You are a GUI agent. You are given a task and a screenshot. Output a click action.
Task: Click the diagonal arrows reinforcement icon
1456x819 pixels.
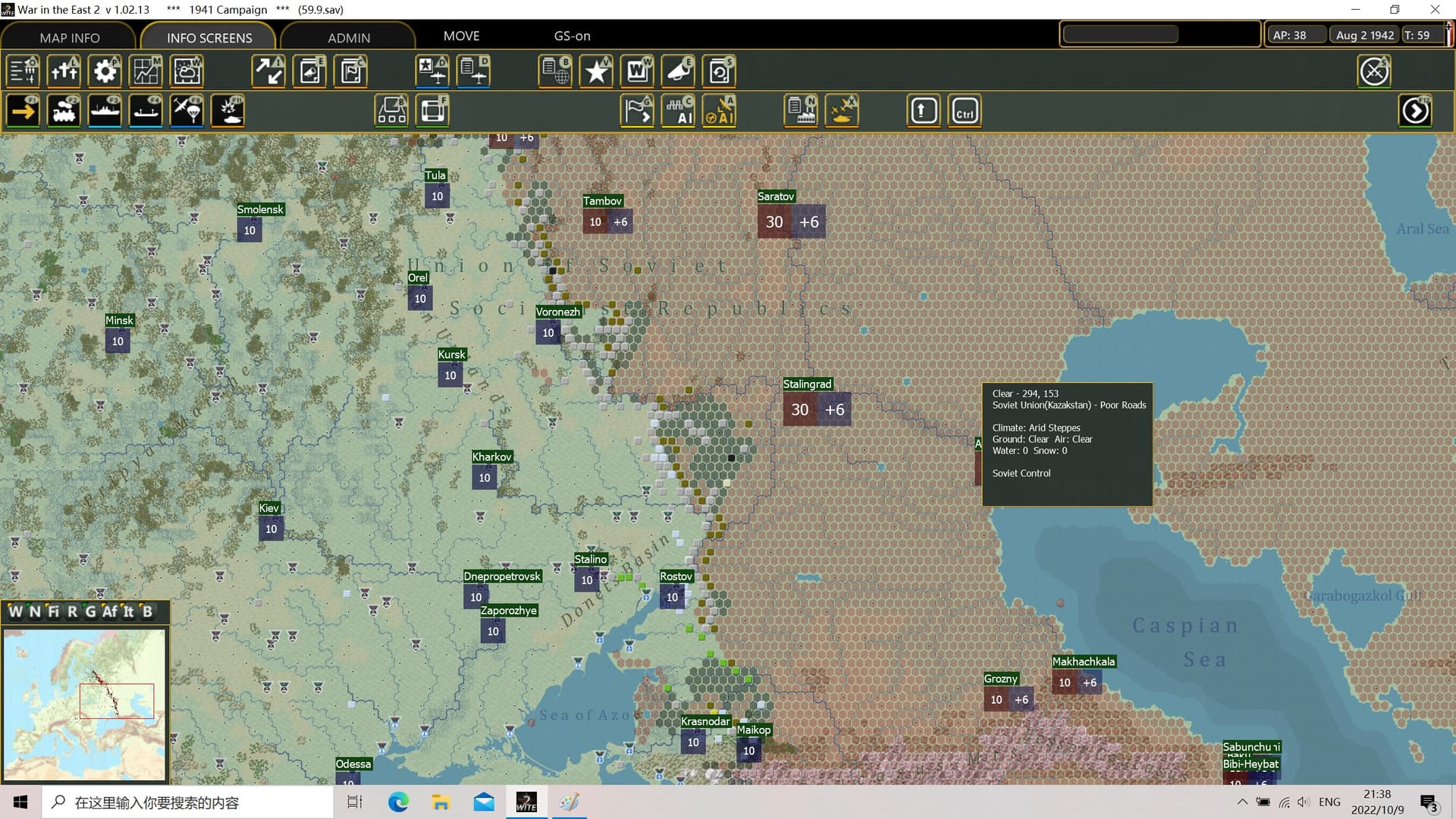(x=268, y=71)
